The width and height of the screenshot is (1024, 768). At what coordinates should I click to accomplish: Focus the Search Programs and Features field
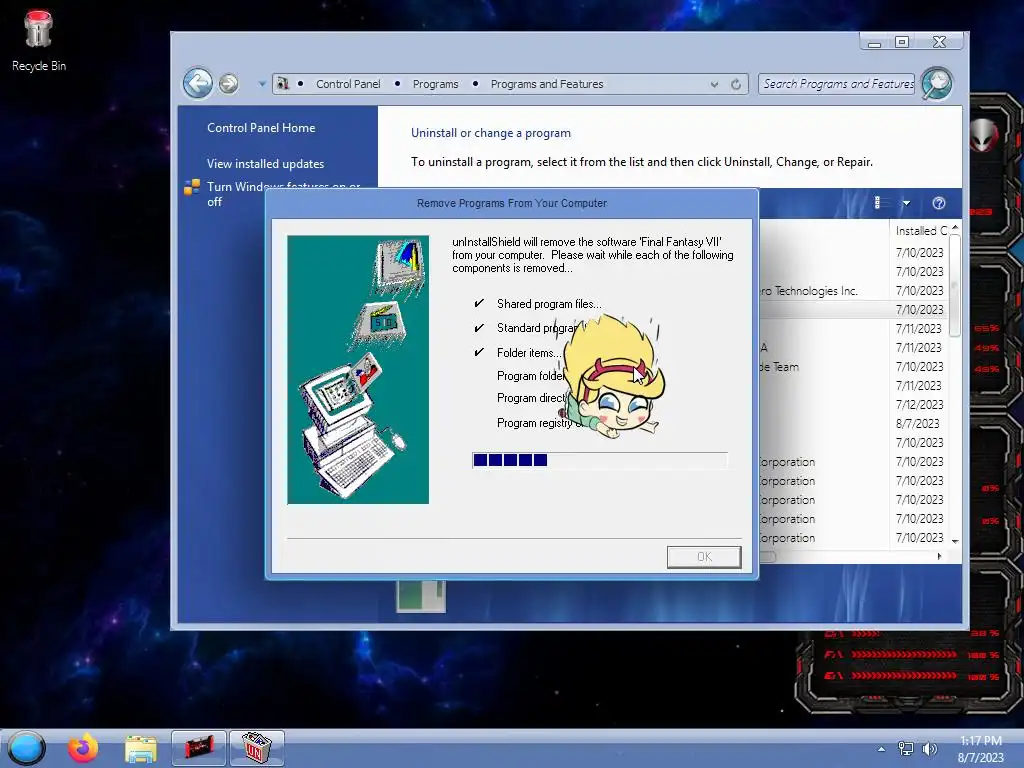836,84
